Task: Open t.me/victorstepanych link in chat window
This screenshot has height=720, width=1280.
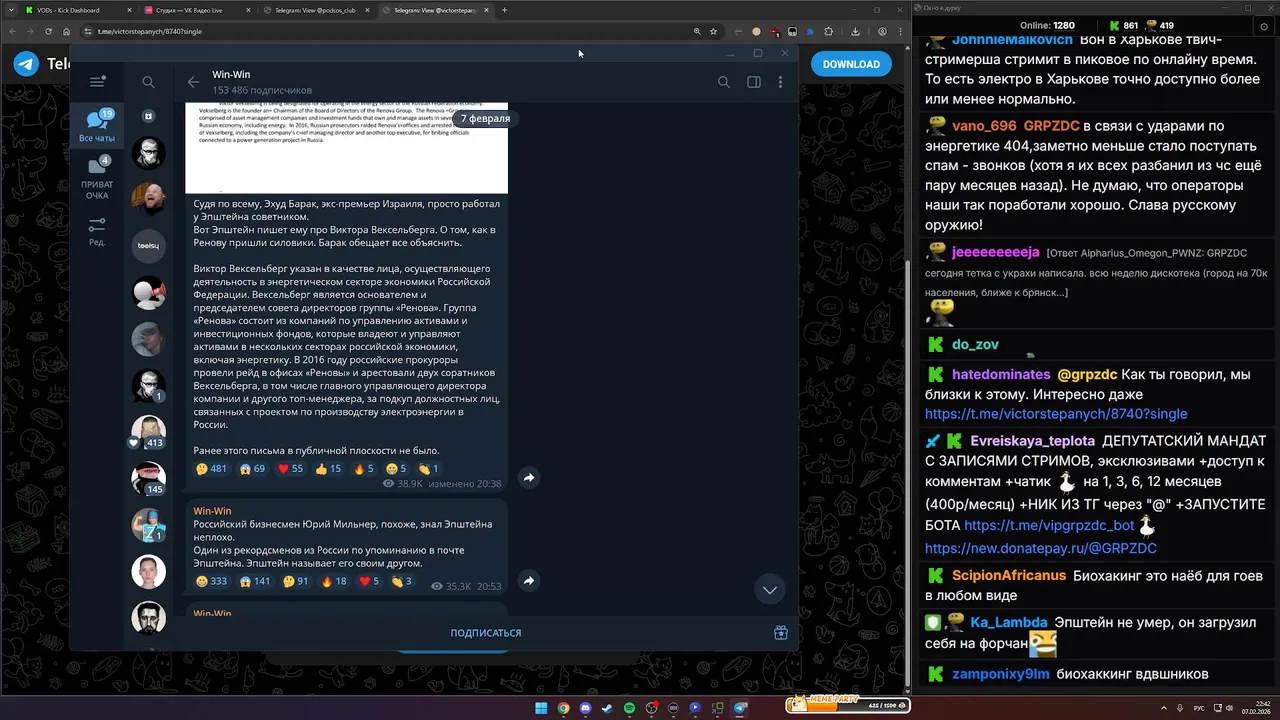Action: pyautogui.click(x=1056, y=414)
